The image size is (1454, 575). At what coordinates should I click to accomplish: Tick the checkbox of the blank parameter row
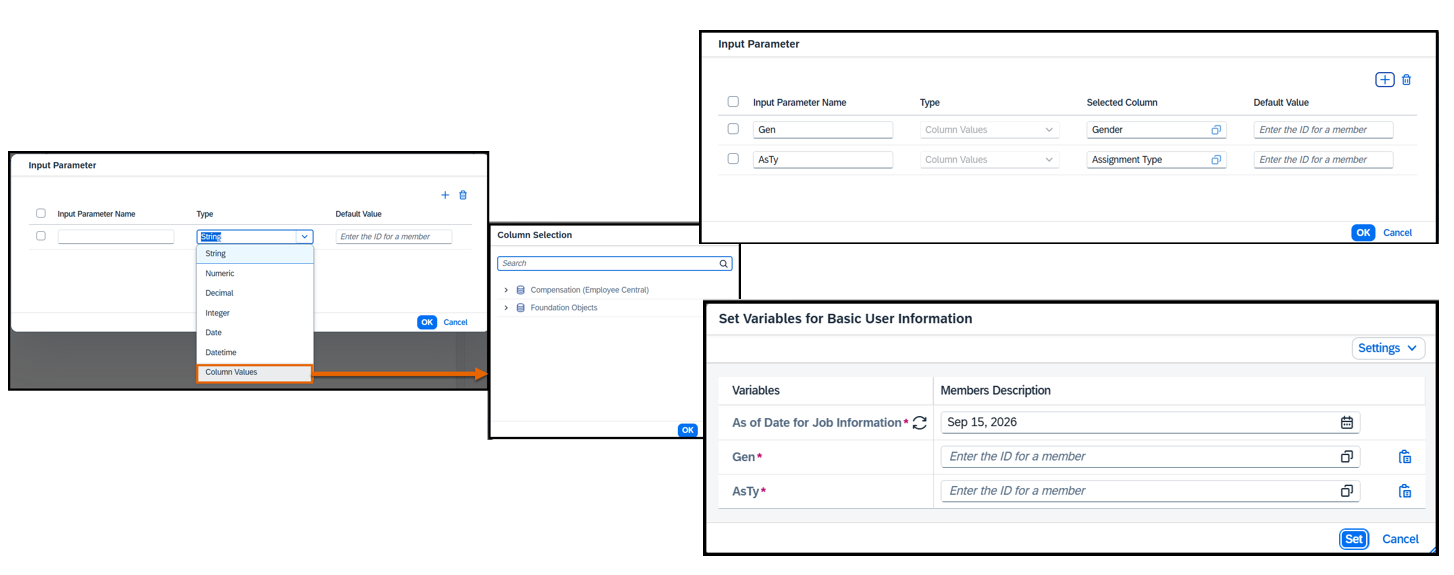point(41,236)
